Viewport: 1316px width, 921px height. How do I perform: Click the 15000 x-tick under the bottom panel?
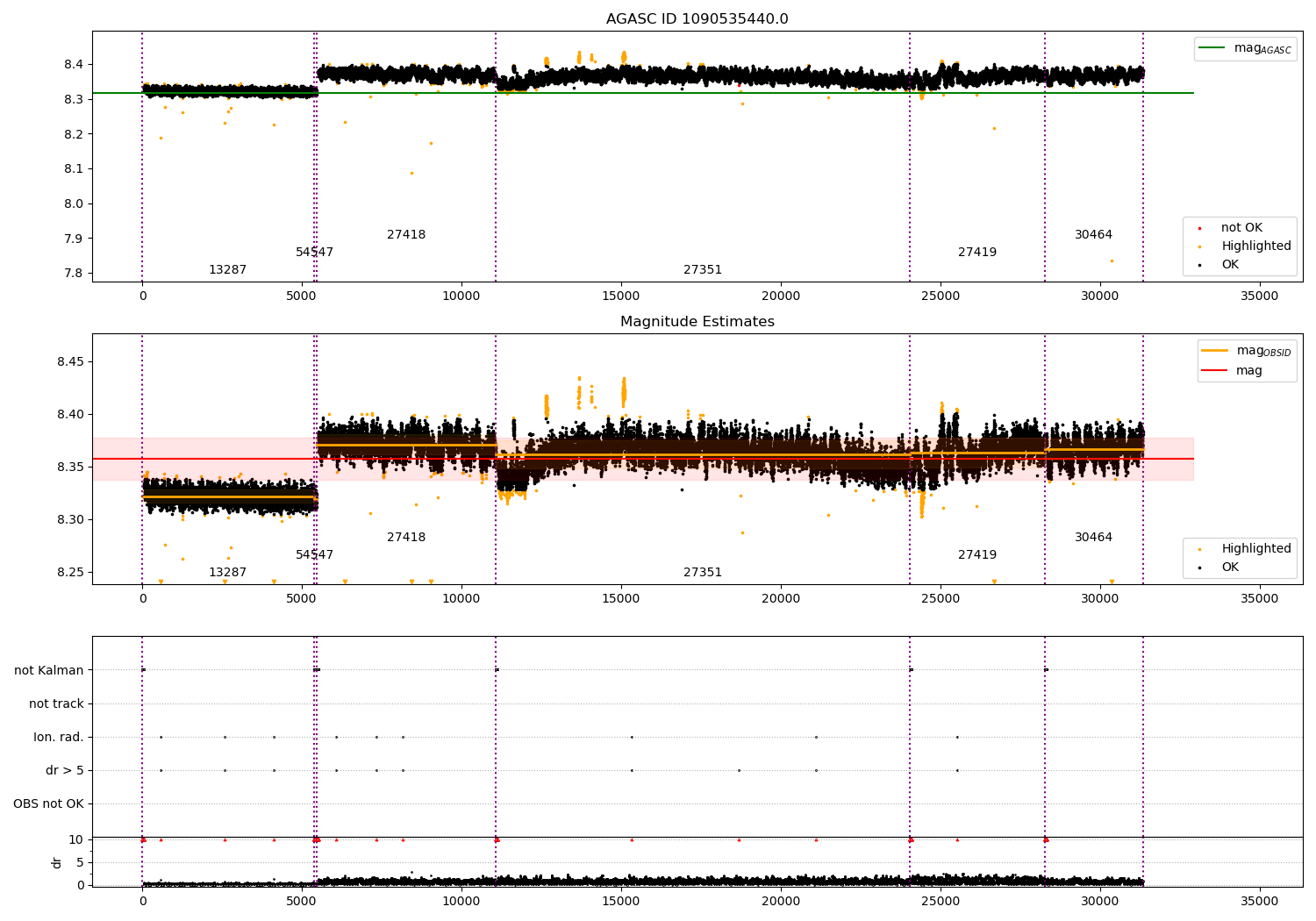click(x=621, y=901)
